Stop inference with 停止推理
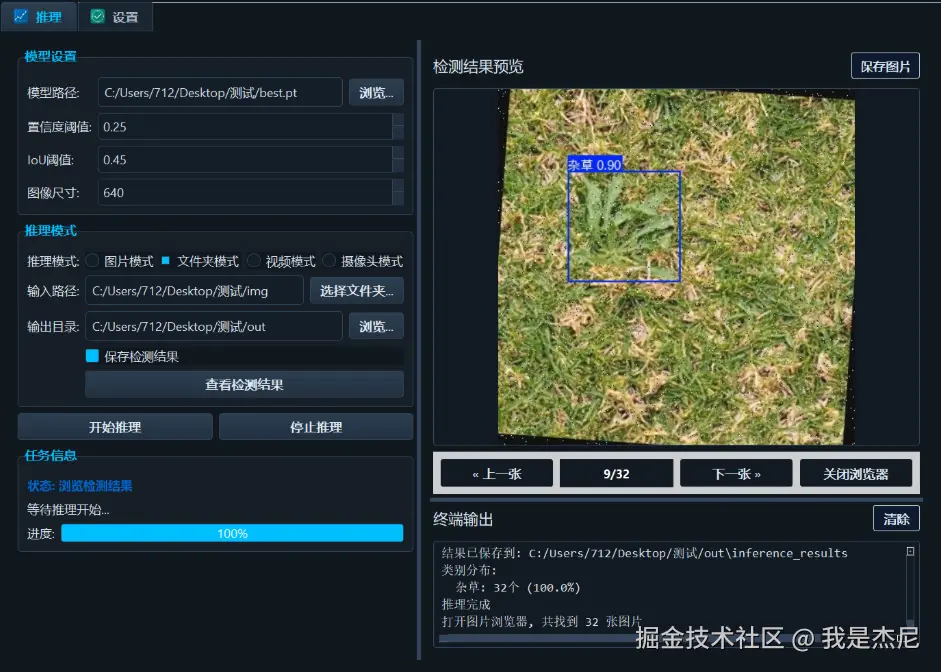The height and width of the screenshot is (672, 941). (x=315, y=425)
